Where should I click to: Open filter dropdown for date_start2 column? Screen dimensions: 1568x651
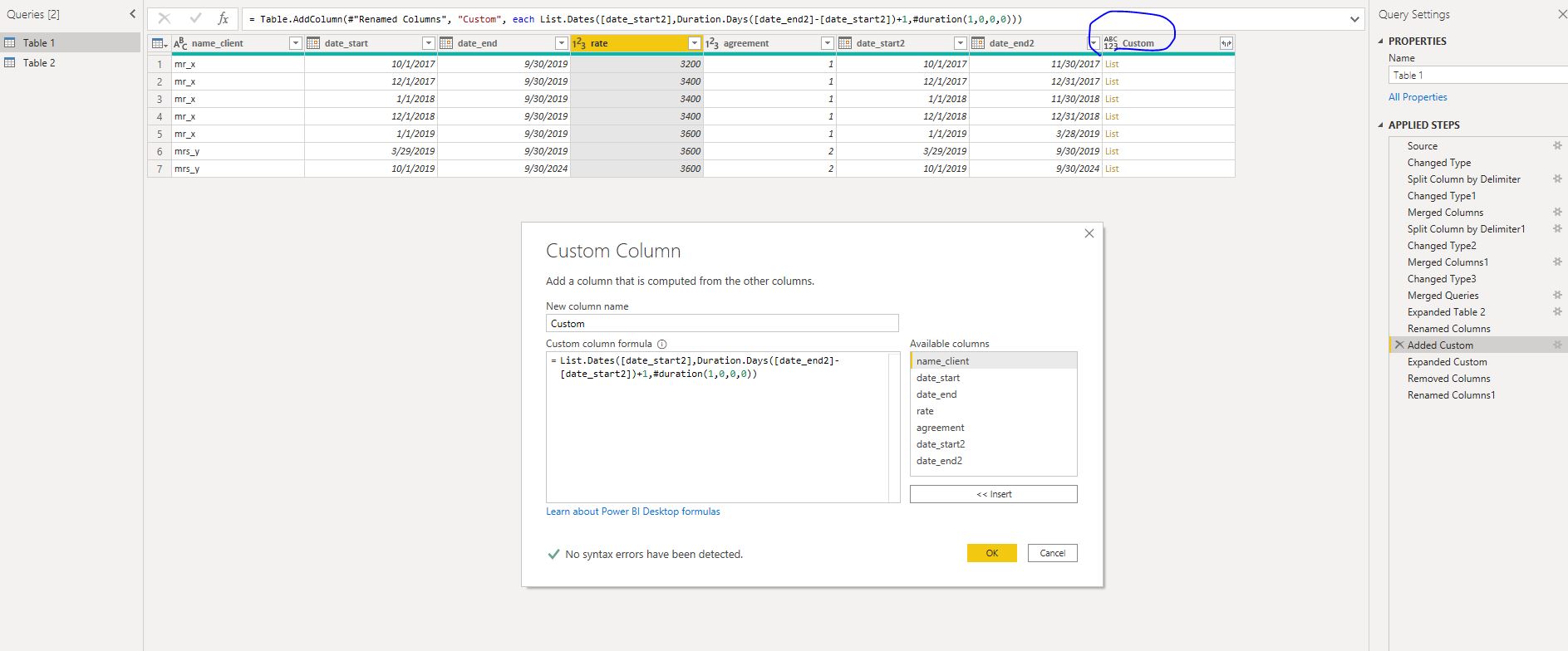click(960, 43)
